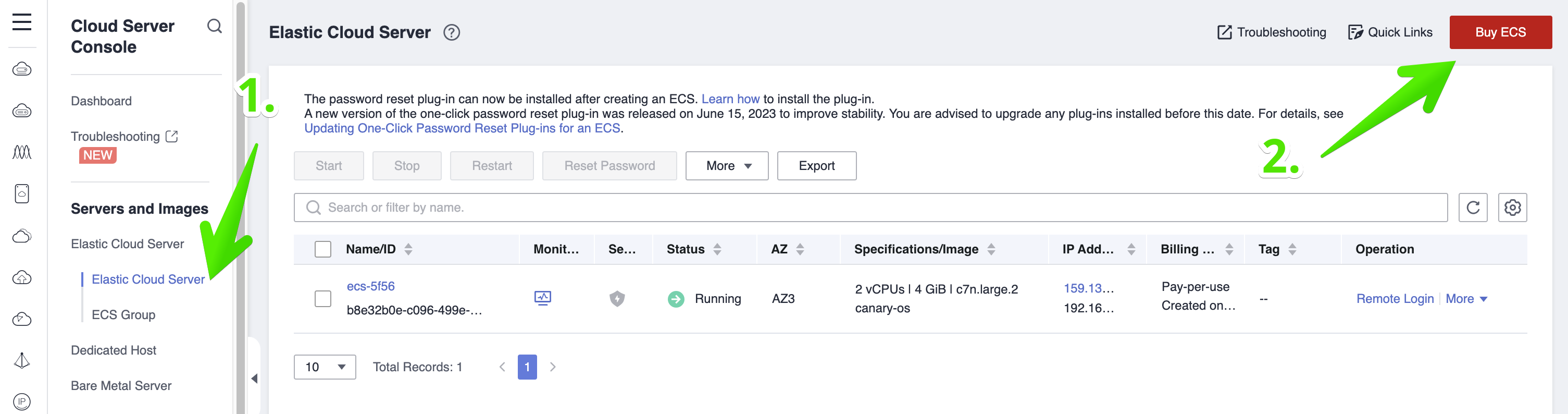Open monitoring icon for ecs-5f56

point(542,298)
